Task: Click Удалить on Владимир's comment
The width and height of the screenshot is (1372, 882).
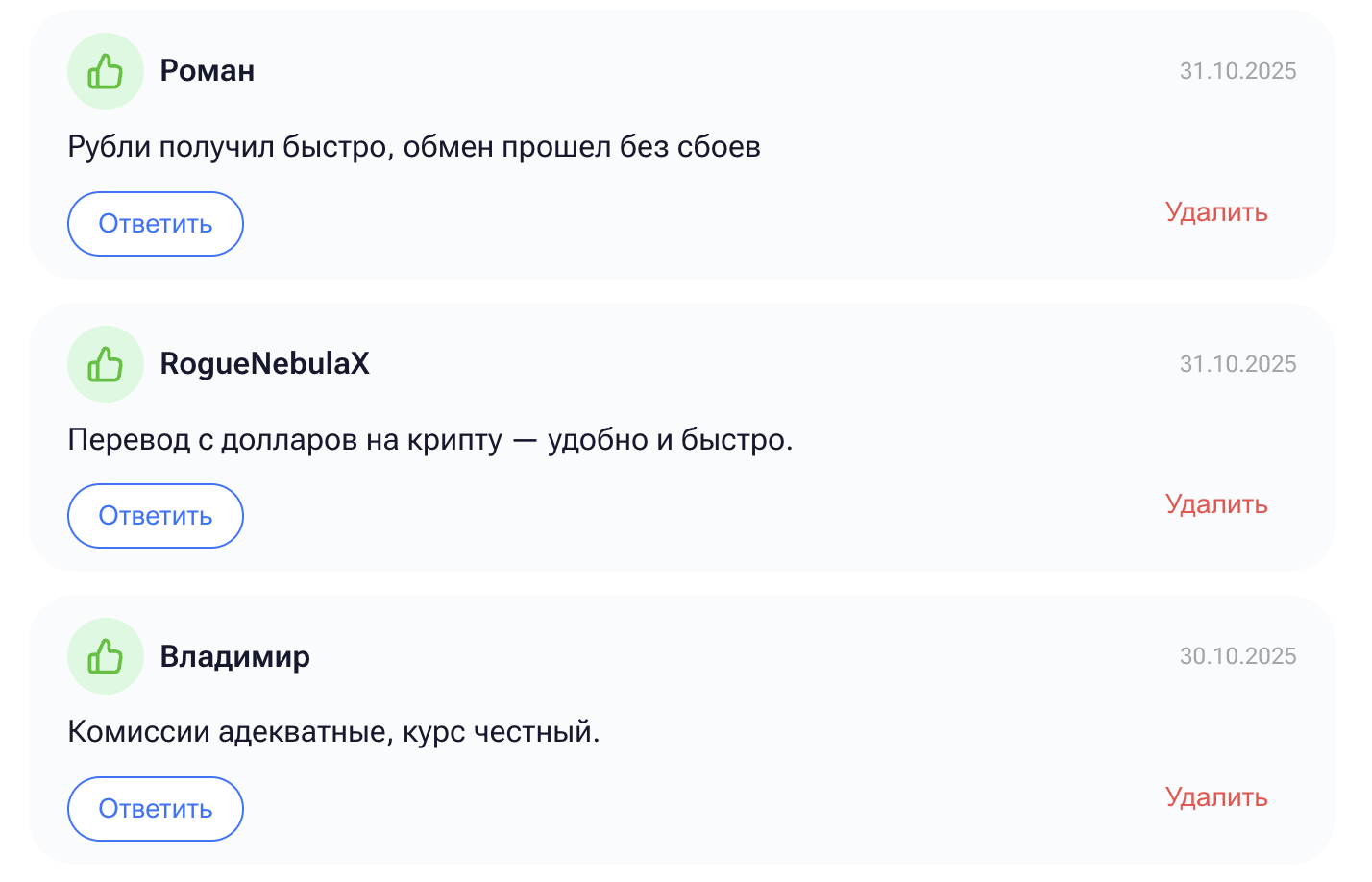Action: 1216,797
